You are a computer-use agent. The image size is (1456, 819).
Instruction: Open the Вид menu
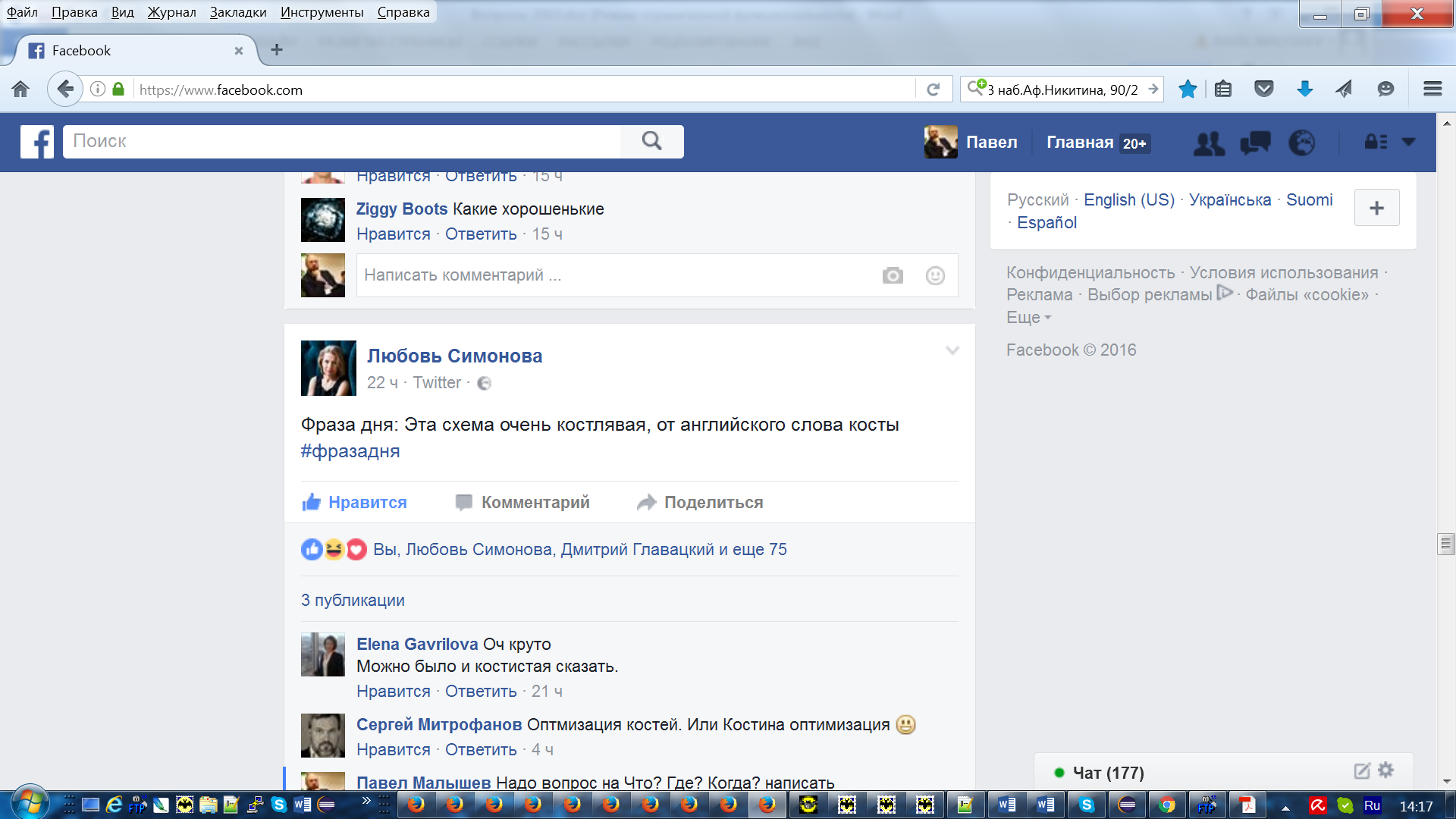coord(122,12)
